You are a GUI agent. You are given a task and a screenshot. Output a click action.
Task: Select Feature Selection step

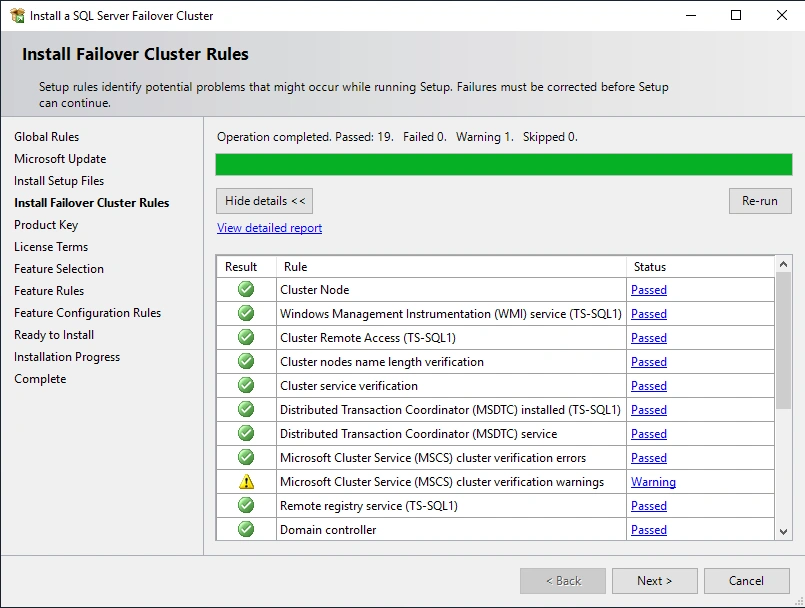tap(59, 269)
